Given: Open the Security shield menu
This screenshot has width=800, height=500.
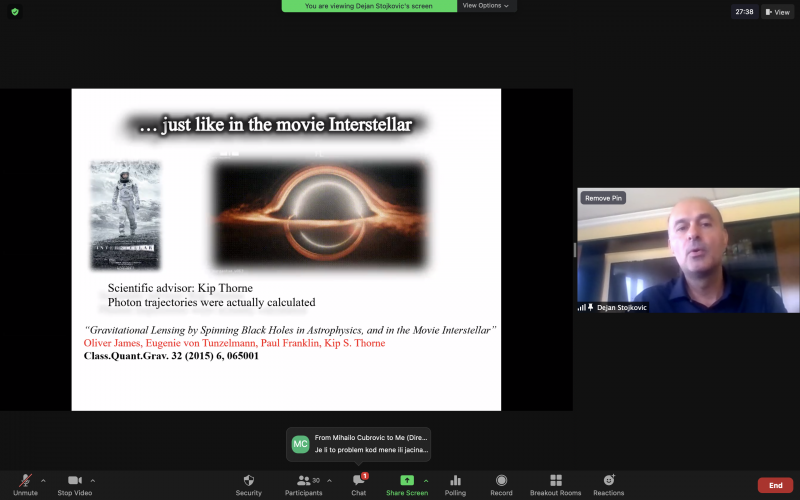Looking at the screenshot, I should [248, 485].
